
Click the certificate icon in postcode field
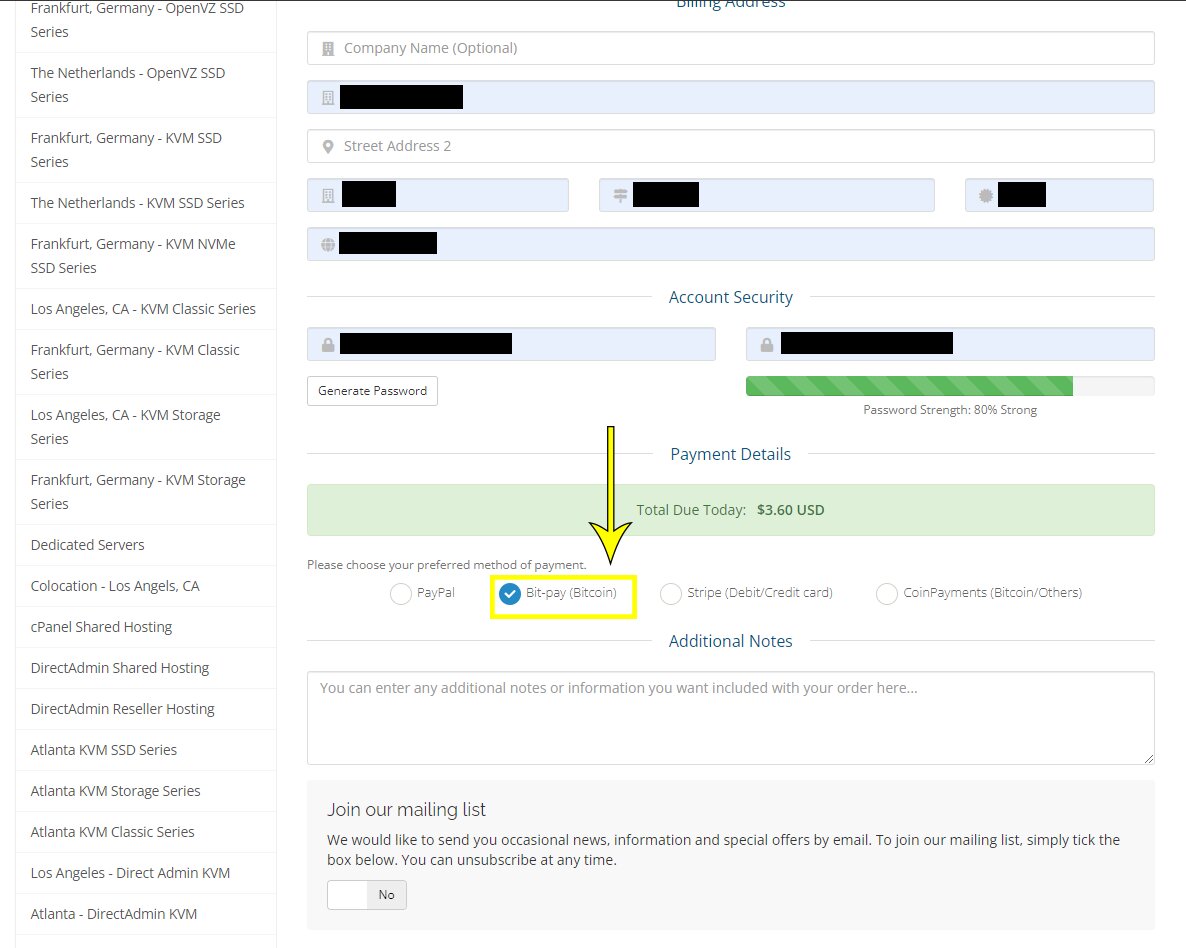click(986, 195)
